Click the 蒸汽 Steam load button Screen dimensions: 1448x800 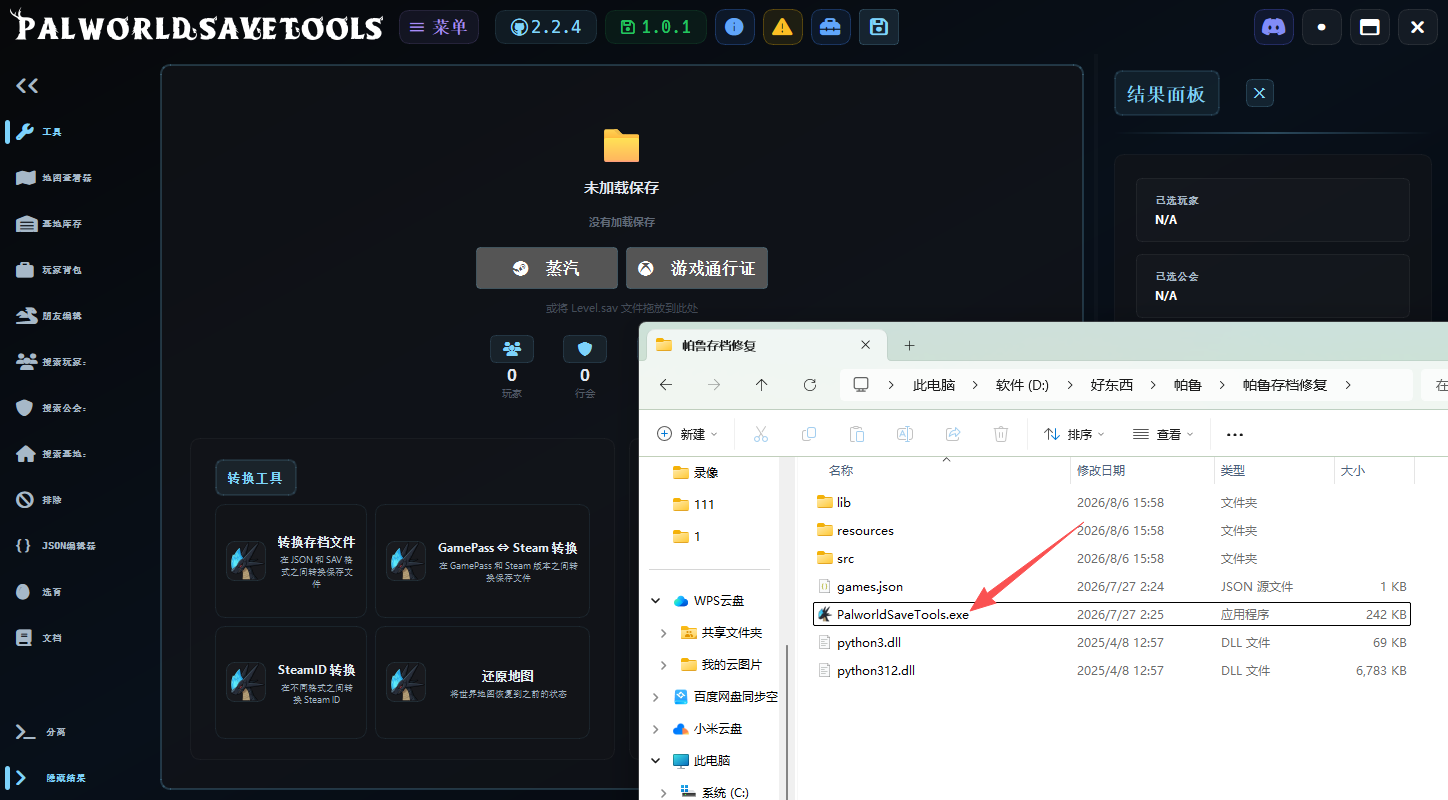click(547, 268)
